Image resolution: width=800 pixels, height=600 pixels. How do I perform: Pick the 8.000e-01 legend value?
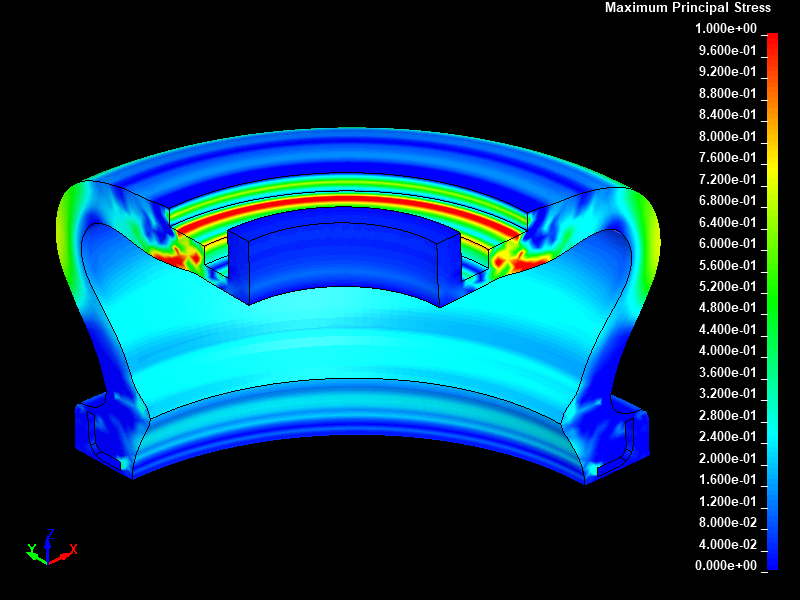coord(726,136)
